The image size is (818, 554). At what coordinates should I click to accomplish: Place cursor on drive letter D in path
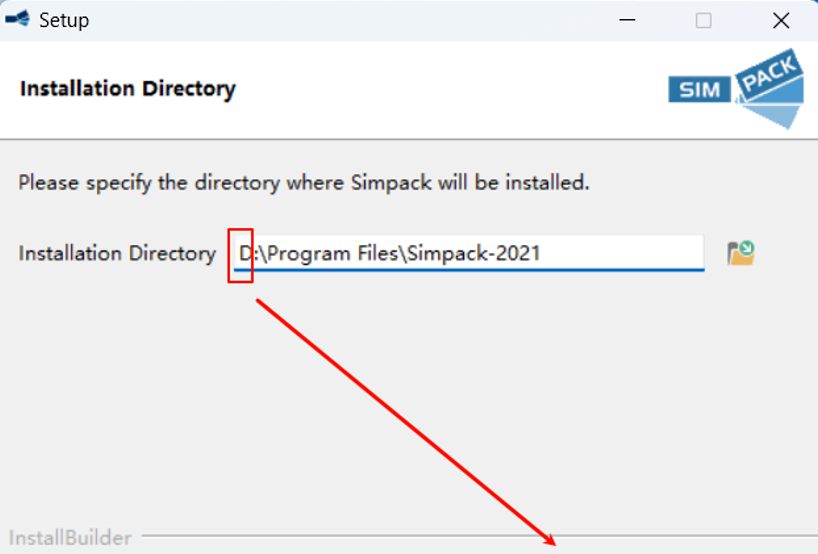click(244, 254)
